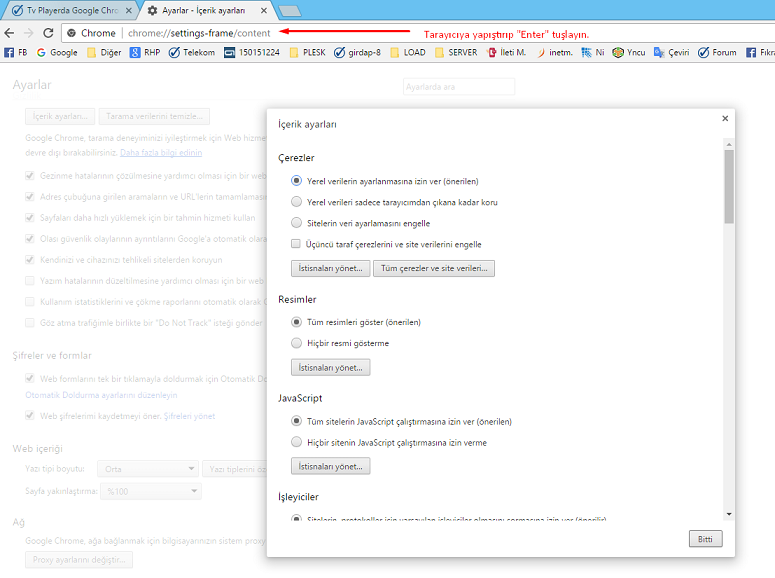Click the 'Daha fazla bilgi edinin' link
Viewport: 775px width, 578px height.
click(x=161, y=153)
